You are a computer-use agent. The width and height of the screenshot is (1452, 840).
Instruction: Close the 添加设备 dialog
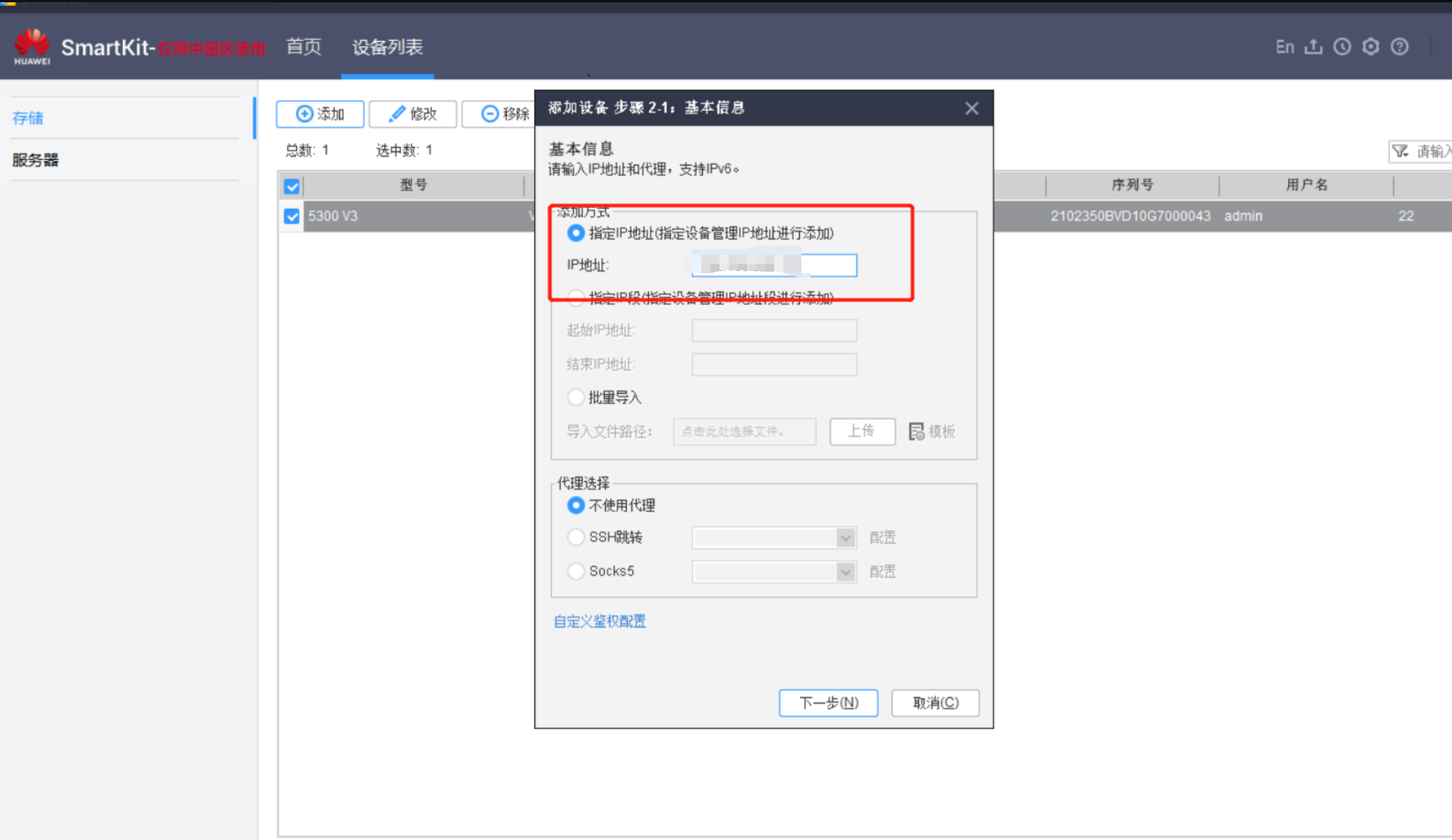click(x=972, y=109)
